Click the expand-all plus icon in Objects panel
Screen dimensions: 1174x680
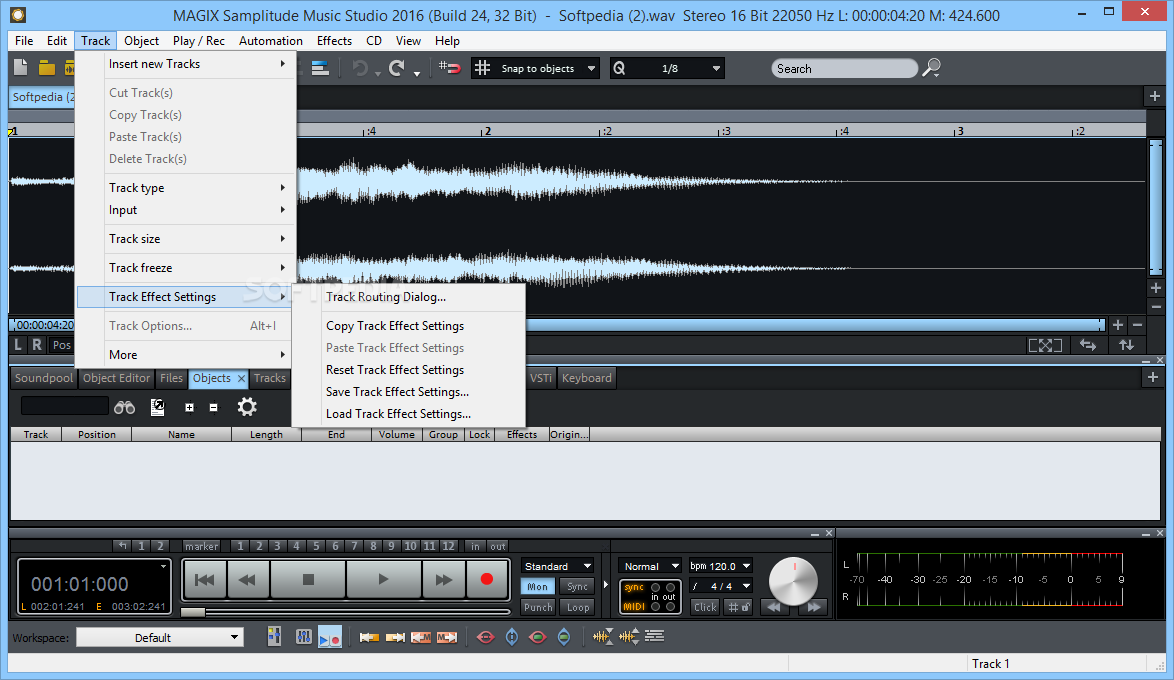189,407
